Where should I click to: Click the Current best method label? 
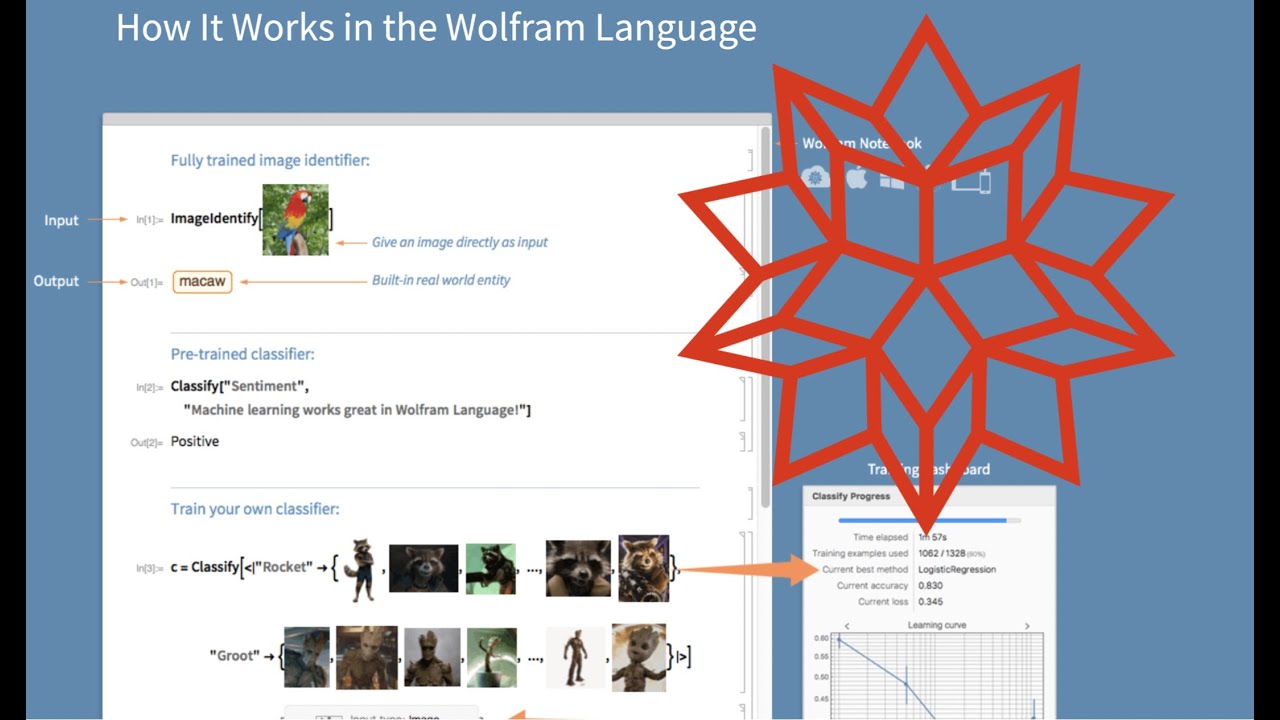point(865,569)
